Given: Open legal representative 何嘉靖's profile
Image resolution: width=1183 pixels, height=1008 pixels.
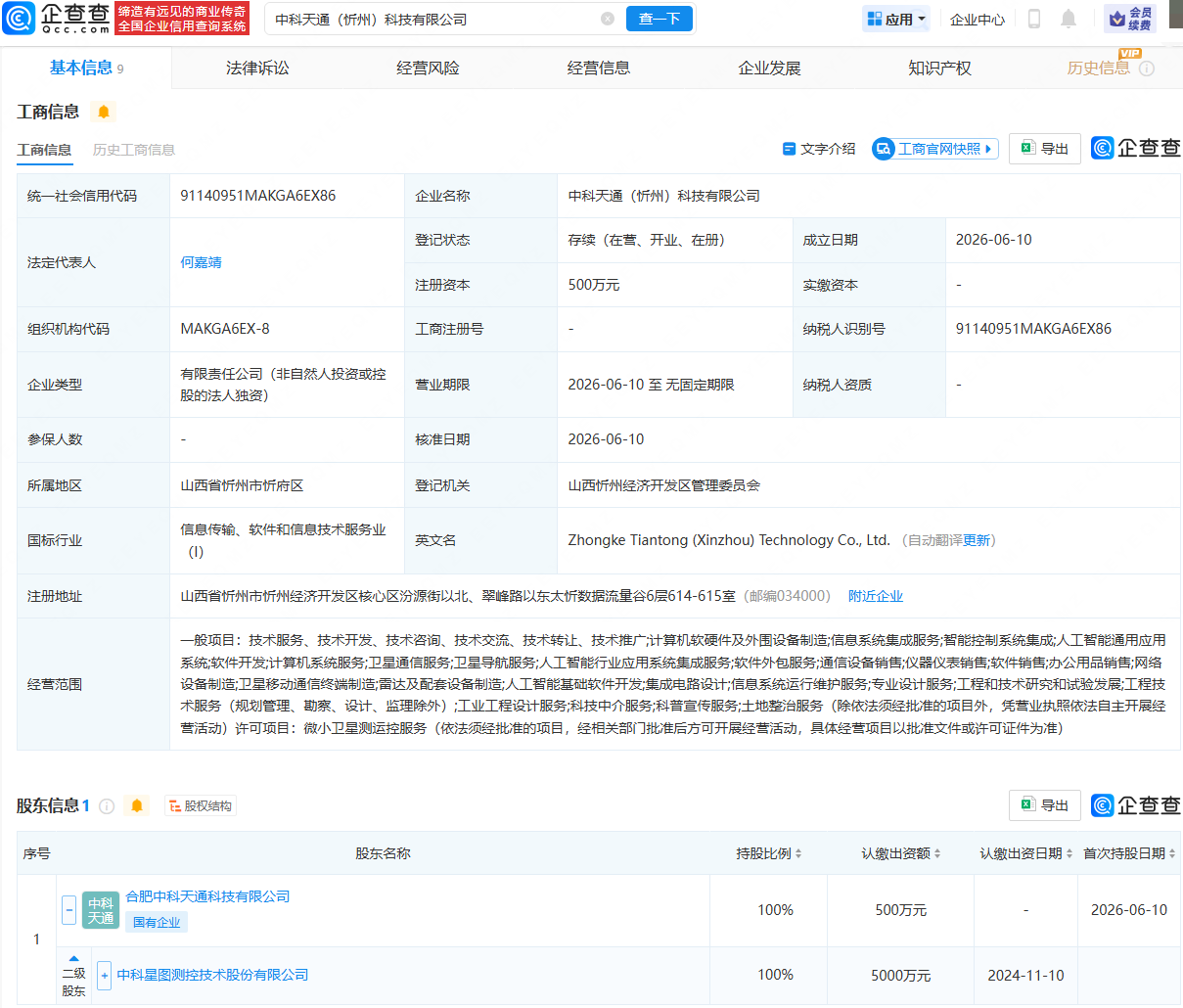Looking at the screenshot, I should point(201,262).
